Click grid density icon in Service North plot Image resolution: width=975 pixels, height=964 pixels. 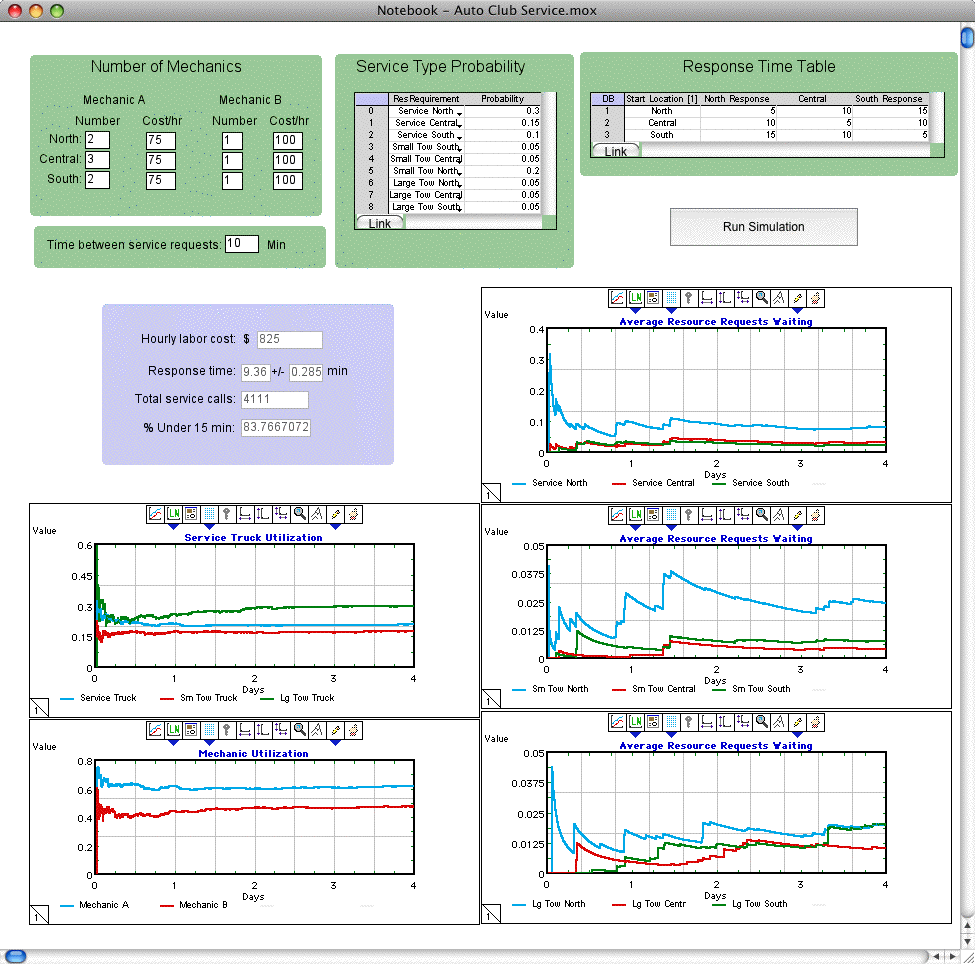pos(671,298)
